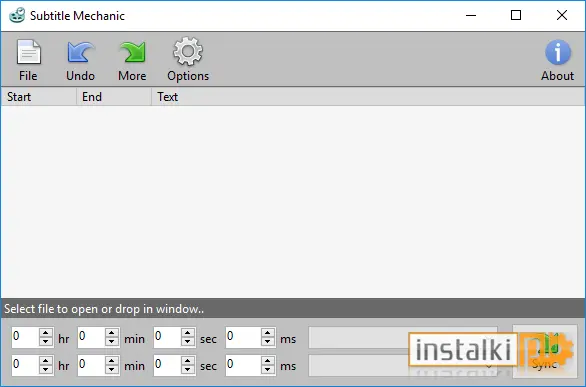Decrease second row sec value

[x=188, y=370]
